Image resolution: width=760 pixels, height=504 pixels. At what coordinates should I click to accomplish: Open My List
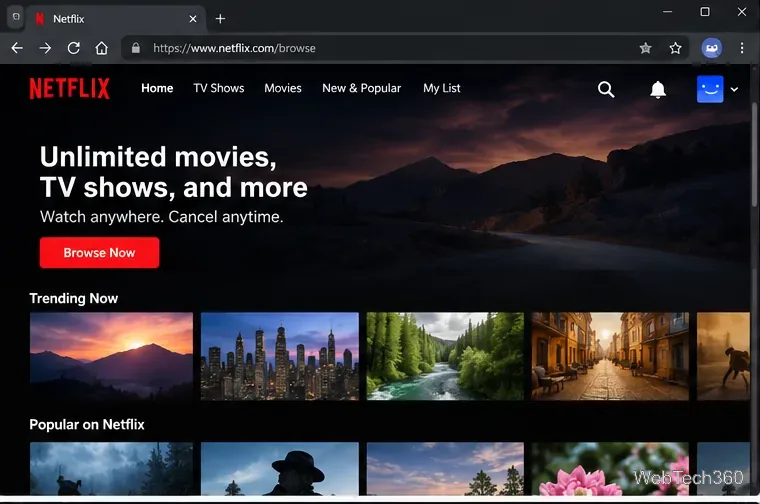pyautogui.click(x=442, y=88)
